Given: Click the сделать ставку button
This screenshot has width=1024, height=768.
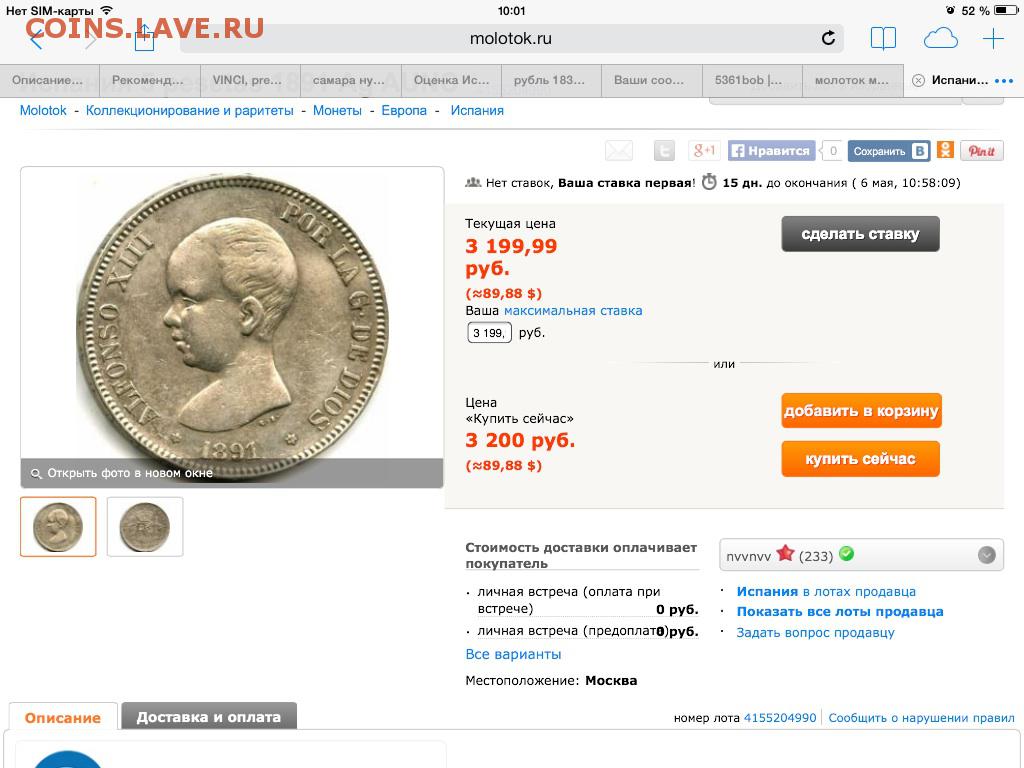Looking at the screenshot, I should [860, 234].
